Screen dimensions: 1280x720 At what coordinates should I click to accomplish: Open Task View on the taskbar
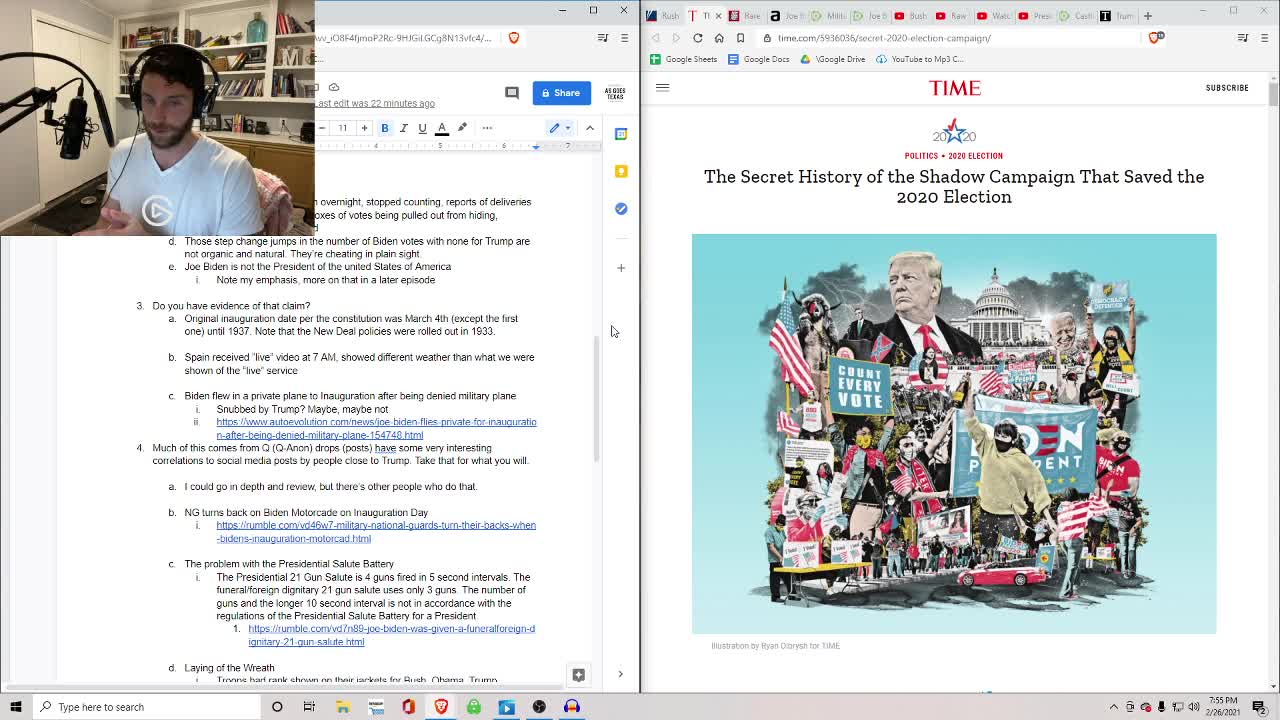coord(309,707)
